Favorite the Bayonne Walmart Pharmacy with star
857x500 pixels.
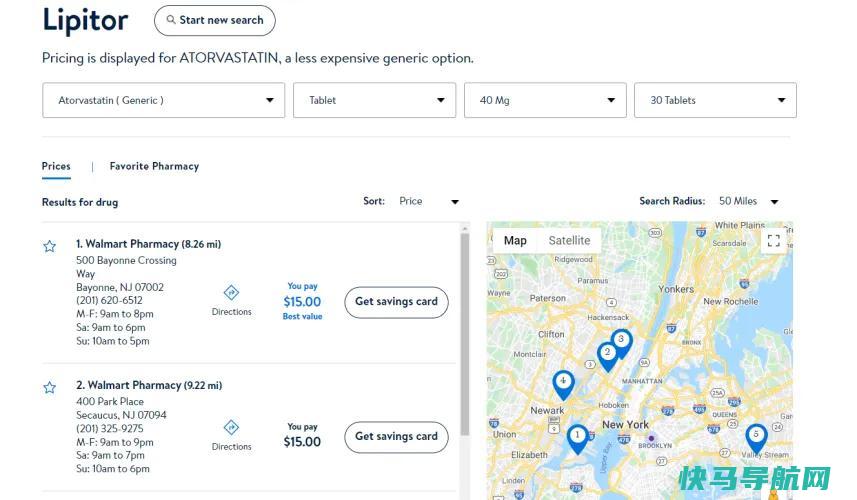(50, 246)
